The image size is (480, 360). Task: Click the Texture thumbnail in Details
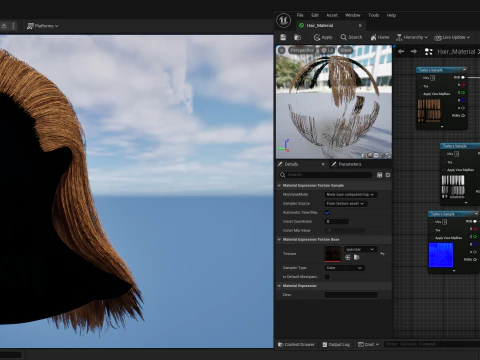(x=332, y=254)
